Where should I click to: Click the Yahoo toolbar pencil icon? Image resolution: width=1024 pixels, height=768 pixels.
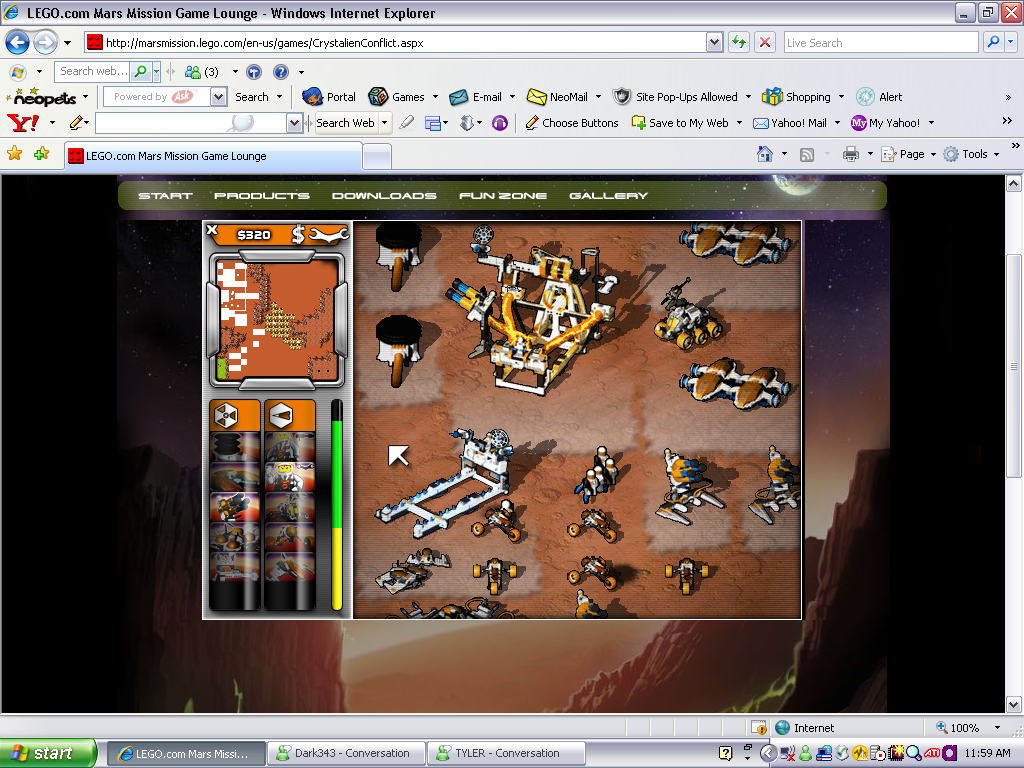pos(77,122)
